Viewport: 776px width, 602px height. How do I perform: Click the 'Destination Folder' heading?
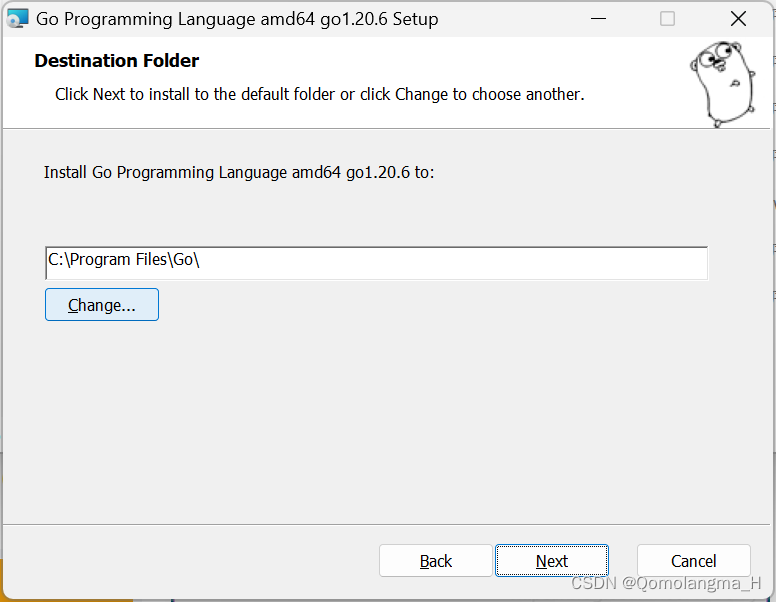[x=117, y=60]
